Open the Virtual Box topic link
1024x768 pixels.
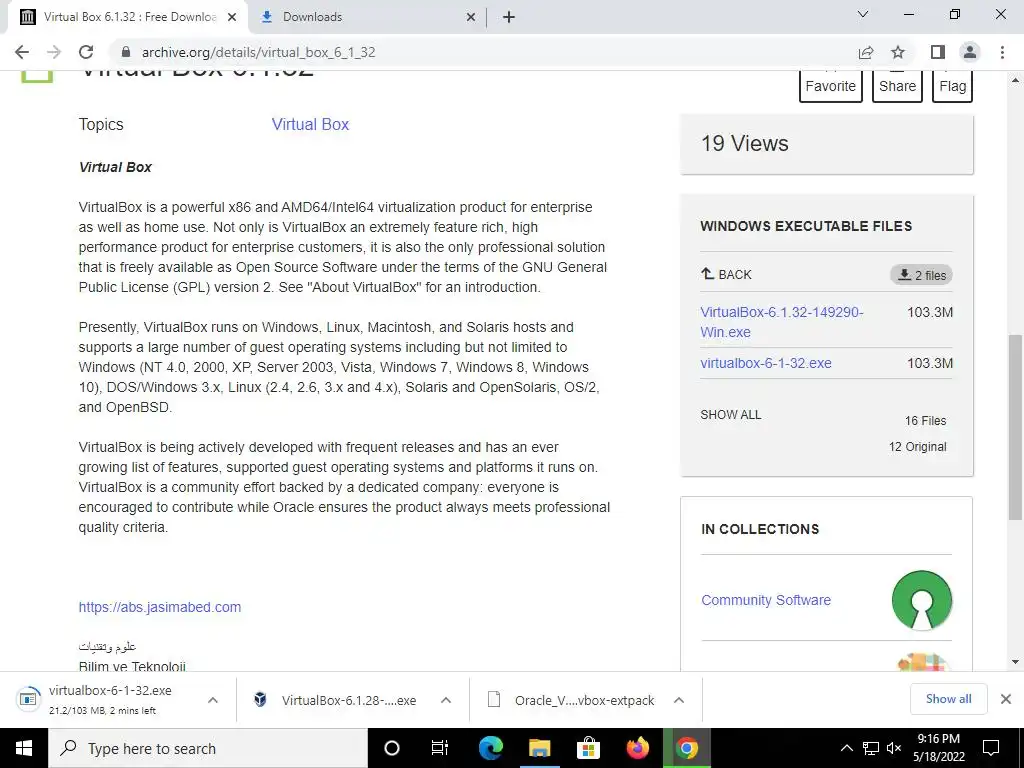point(310,124)
